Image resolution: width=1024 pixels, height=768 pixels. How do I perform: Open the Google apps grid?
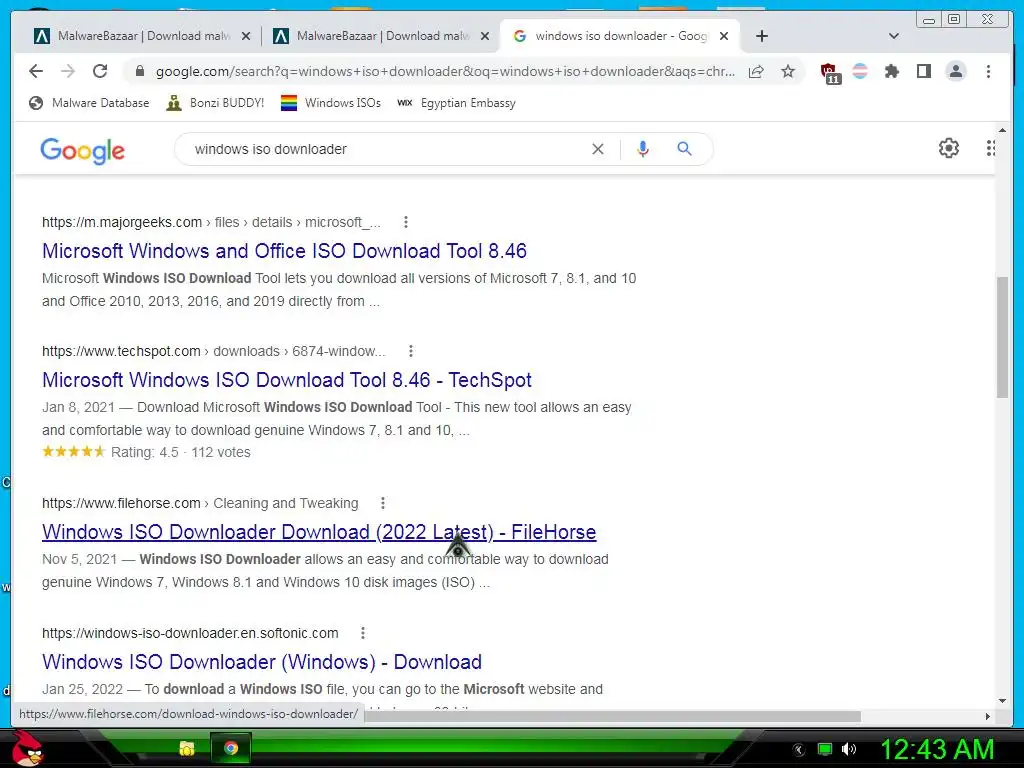click(990, 148)
